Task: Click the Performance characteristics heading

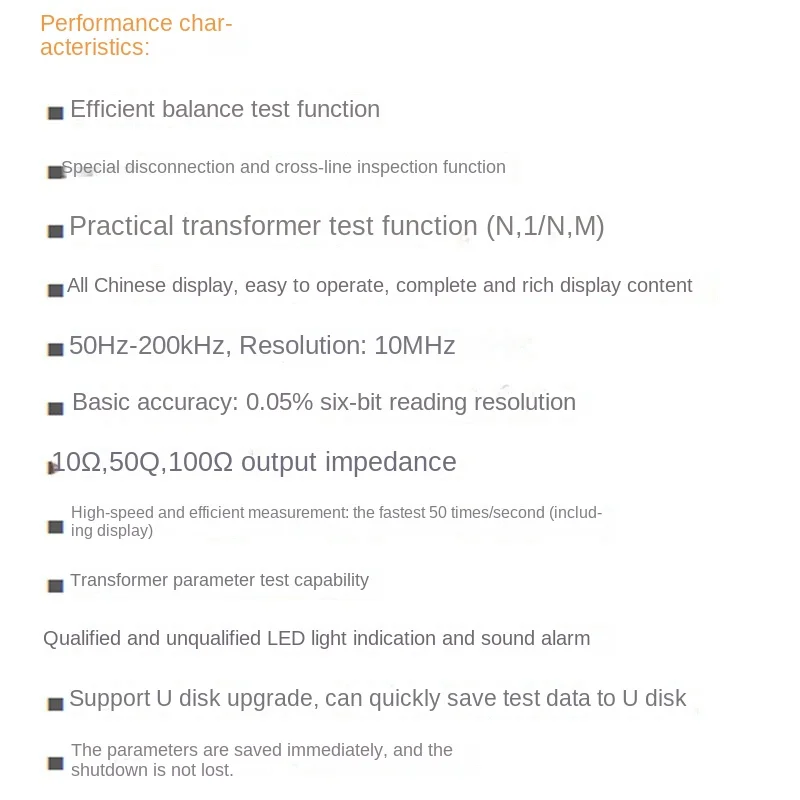Action: click(135, 35)
